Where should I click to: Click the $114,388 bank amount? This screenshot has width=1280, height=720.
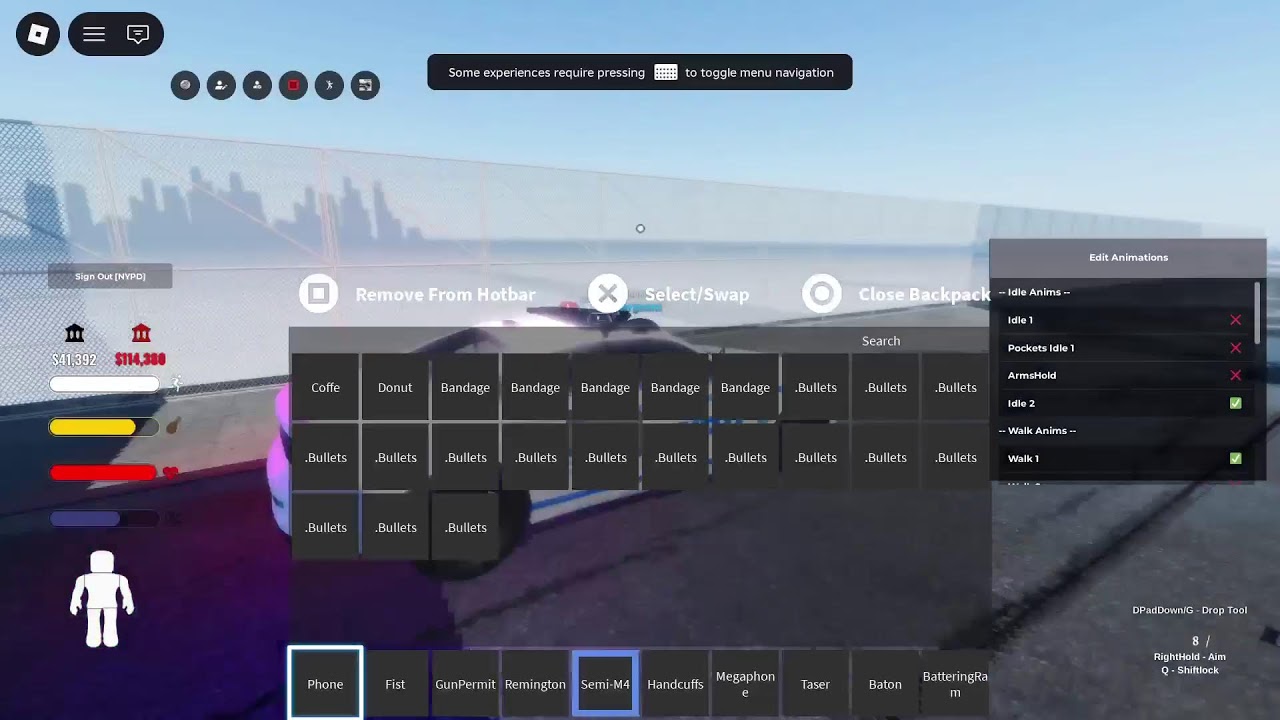pos(140,359)
